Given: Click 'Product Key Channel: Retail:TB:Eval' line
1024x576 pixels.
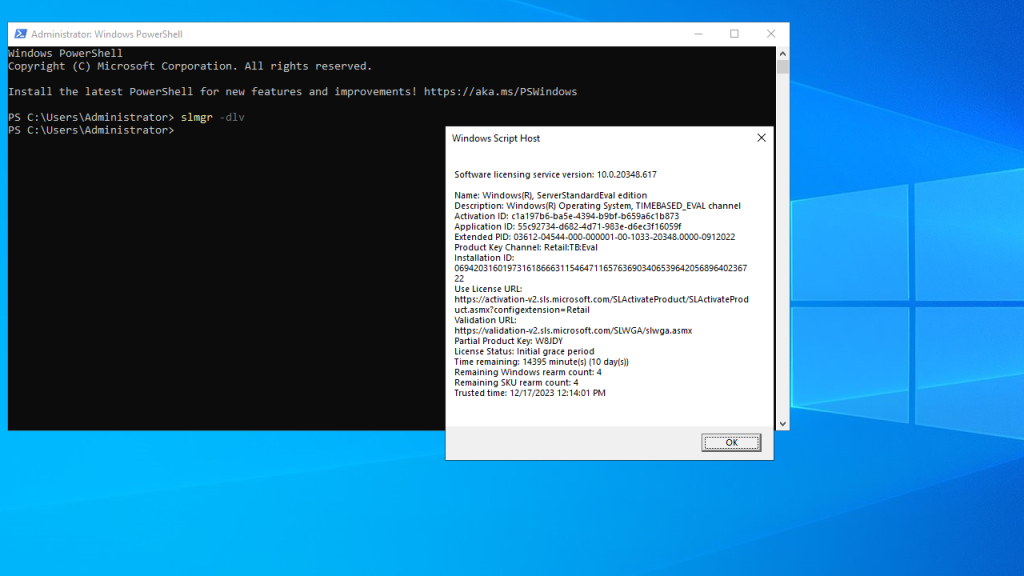Looking at the screenshot, I should tap(526, 248).
